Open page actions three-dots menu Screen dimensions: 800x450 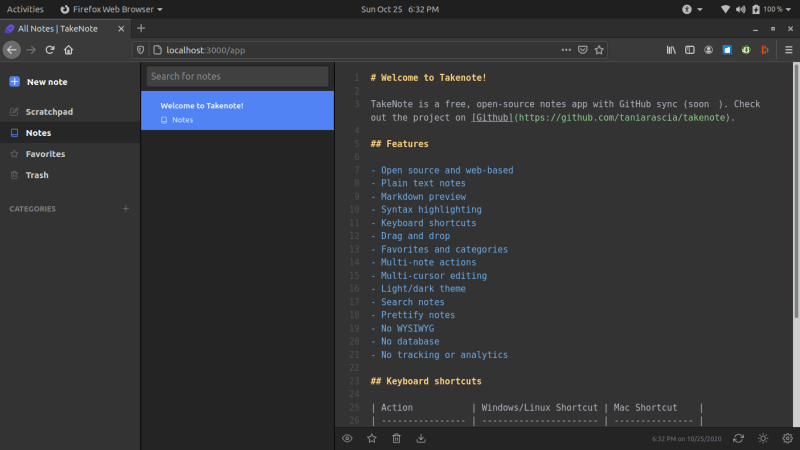pos(566,50)
